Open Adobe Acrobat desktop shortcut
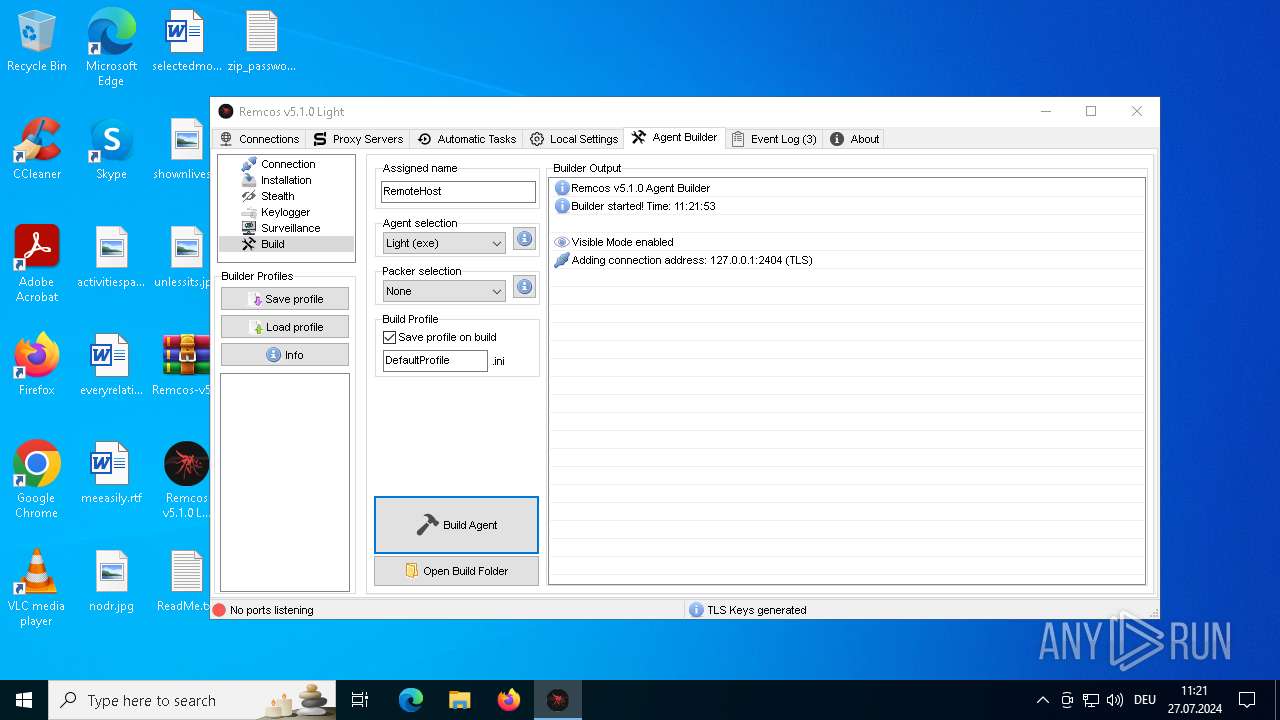Viewport: 1280px width, 720px height. tap(37, 263)
